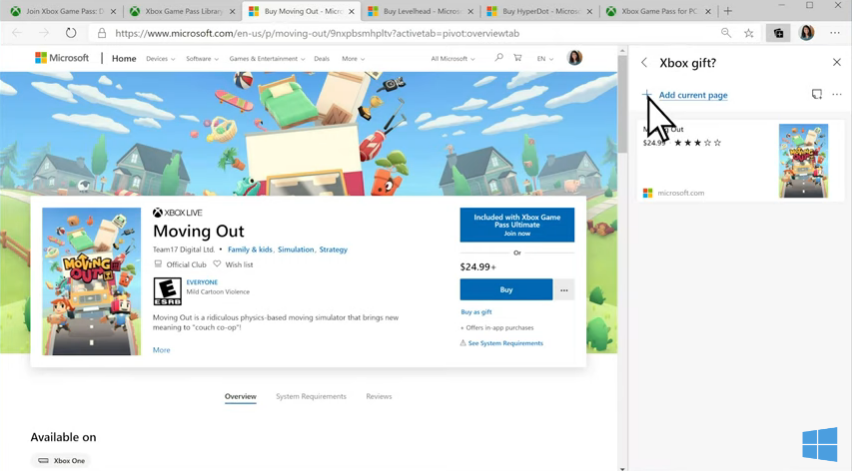Expand the Software menu

click(x=202, y=59)
